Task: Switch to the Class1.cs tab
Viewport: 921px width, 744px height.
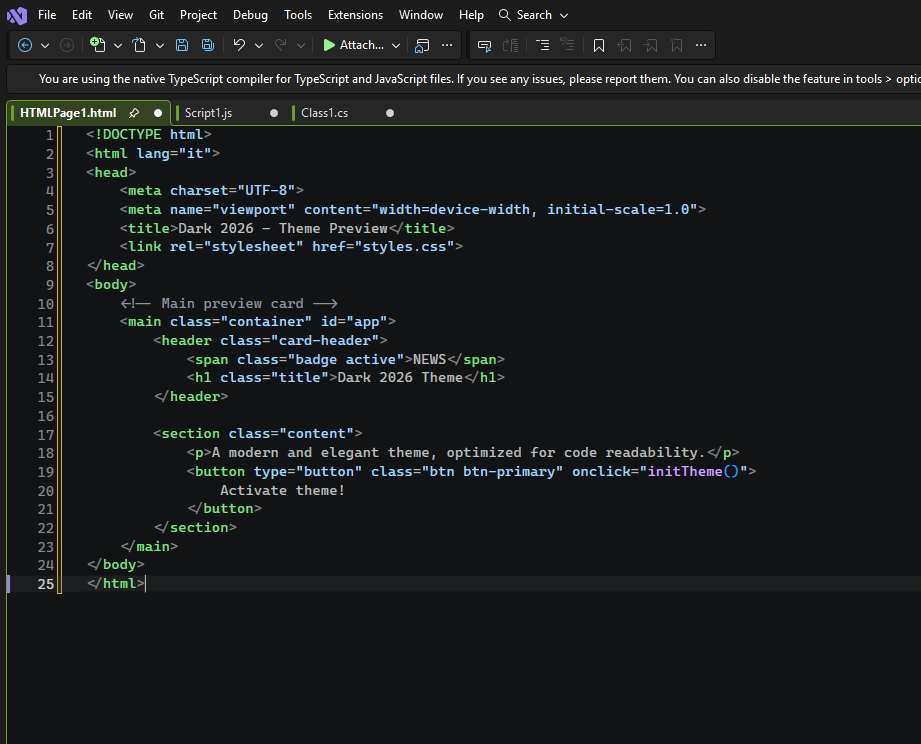Action: [324, 113]
